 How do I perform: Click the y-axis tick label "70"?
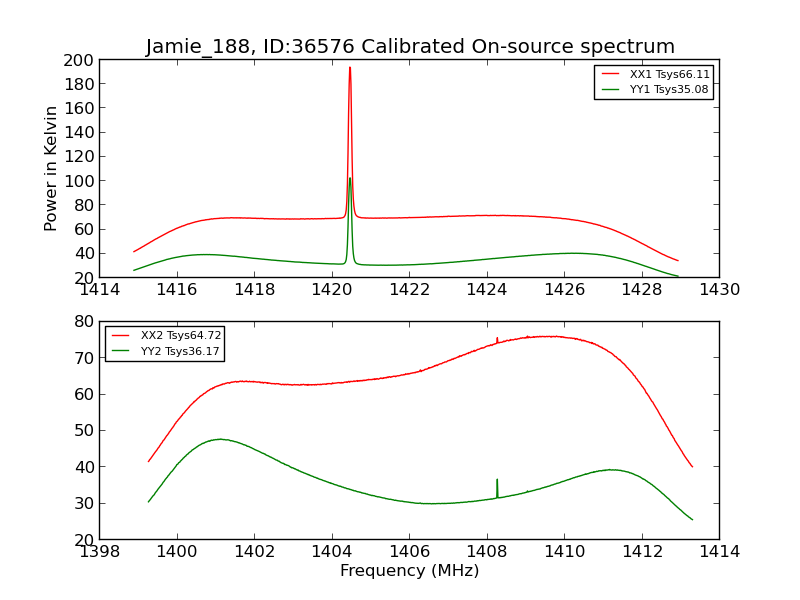coord(84,358)
